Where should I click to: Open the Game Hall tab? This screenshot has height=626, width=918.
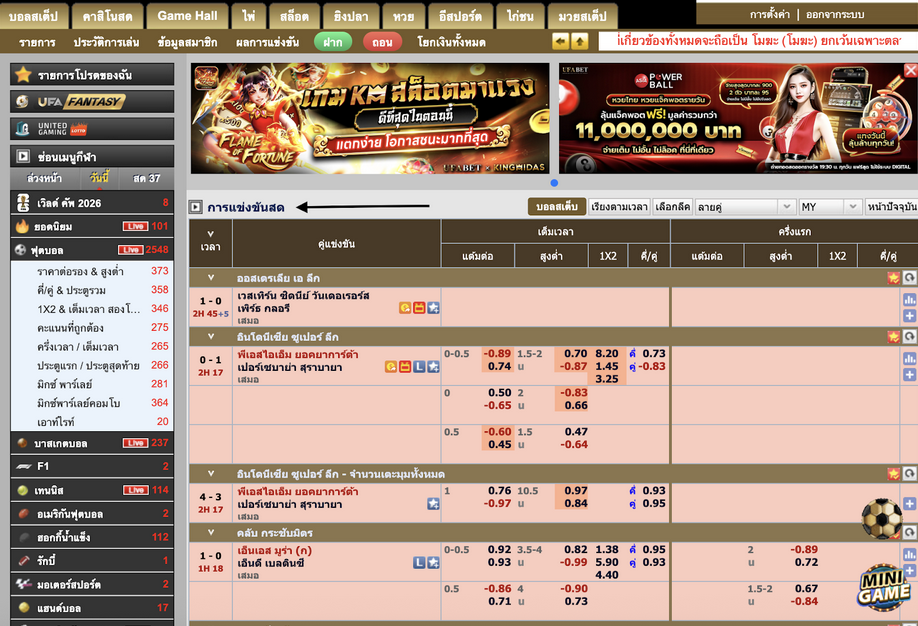(187, 16)
